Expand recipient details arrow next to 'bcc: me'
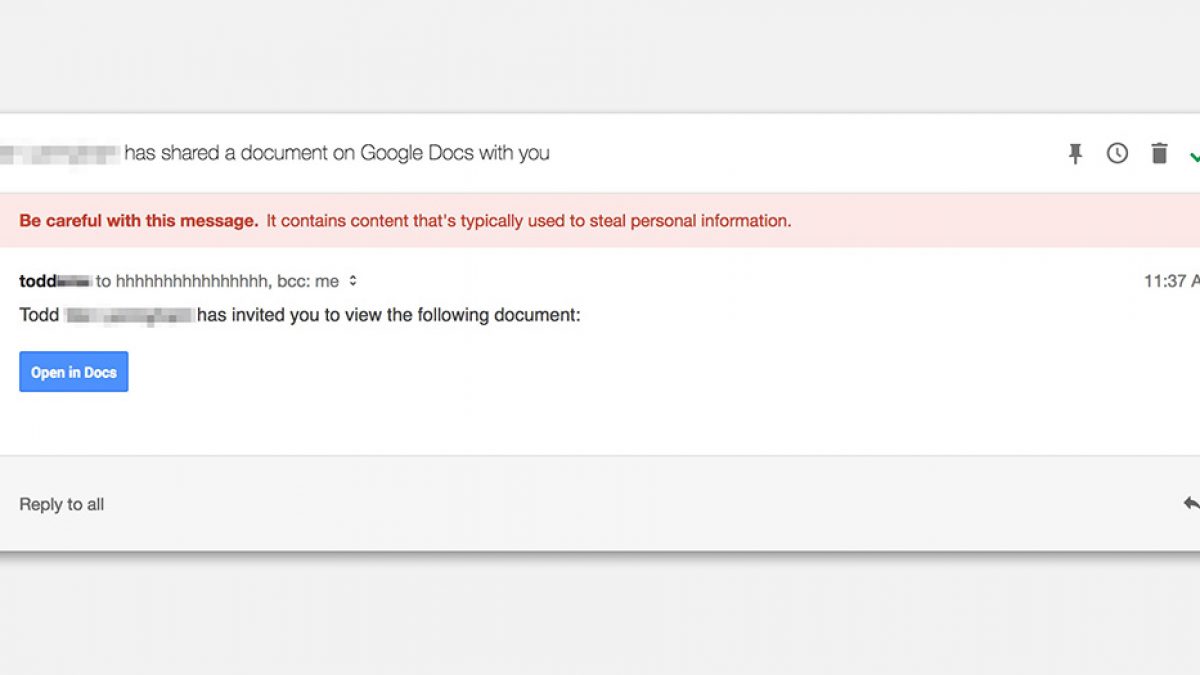This screenshot has height=675, width=1200. tap(353, 282)
